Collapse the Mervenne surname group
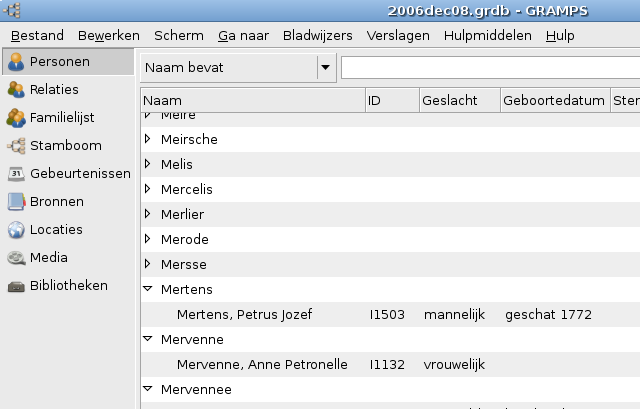The height and width of the screenshot is (409, 640). [x=148, y=340]
